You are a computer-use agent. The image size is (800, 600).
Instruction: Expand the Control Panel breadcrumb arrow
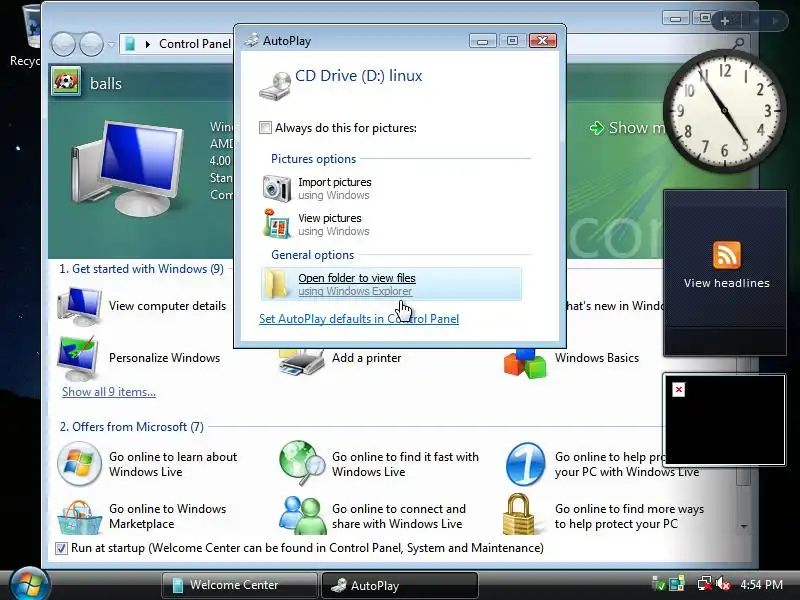(148, 44)
